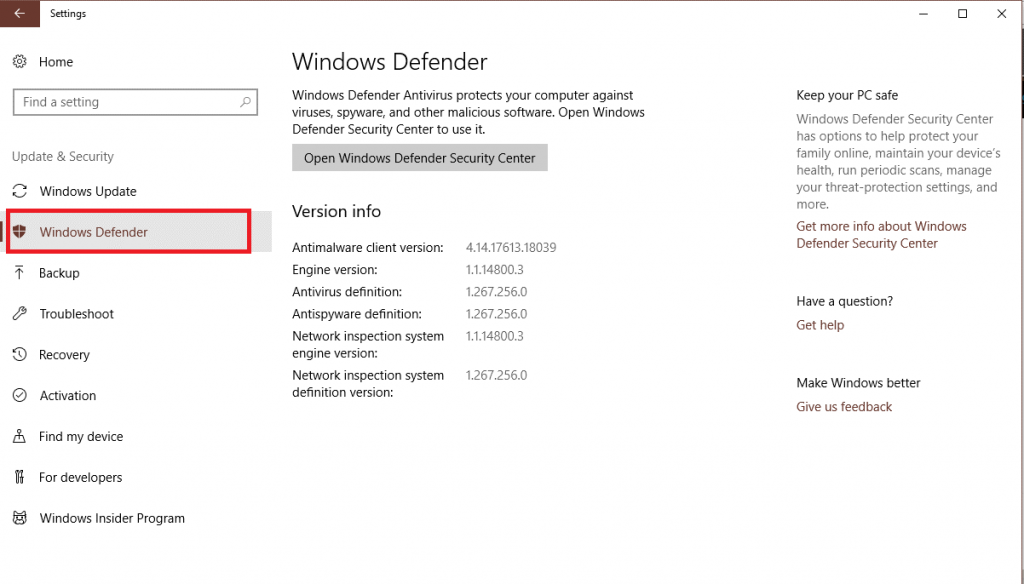The image size is (1024, 584).
Task: Click Give us feedback link
Action: (x=844, y=406)
